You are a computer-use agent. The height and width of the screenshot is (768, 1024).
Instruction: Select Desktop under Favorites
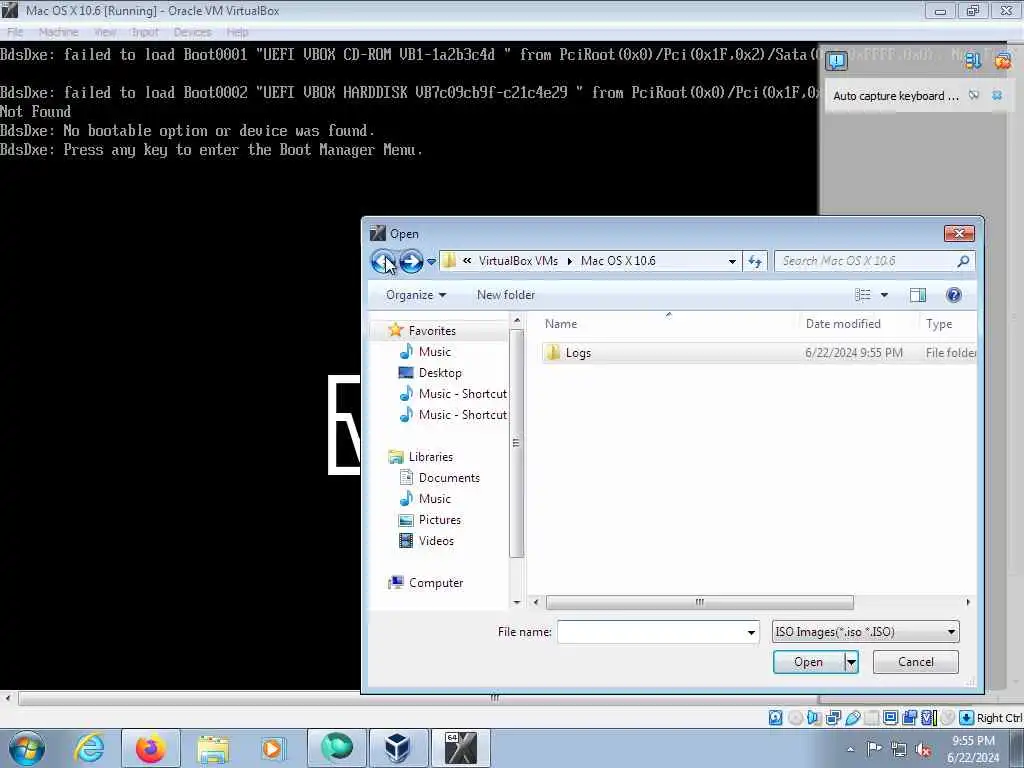[440, 373]
